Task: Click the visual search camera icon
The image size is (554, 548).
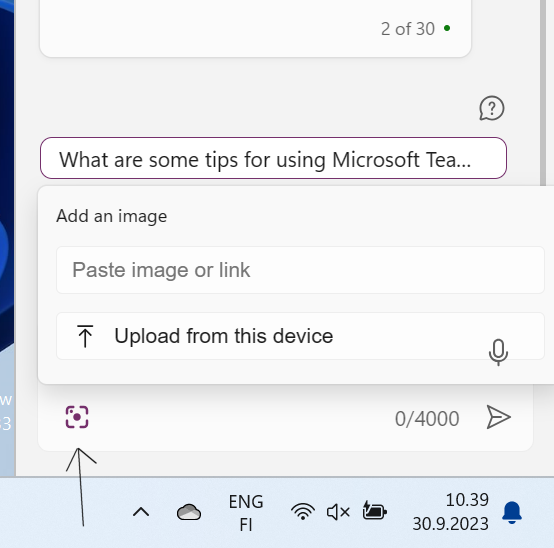Action: (77, 417)
